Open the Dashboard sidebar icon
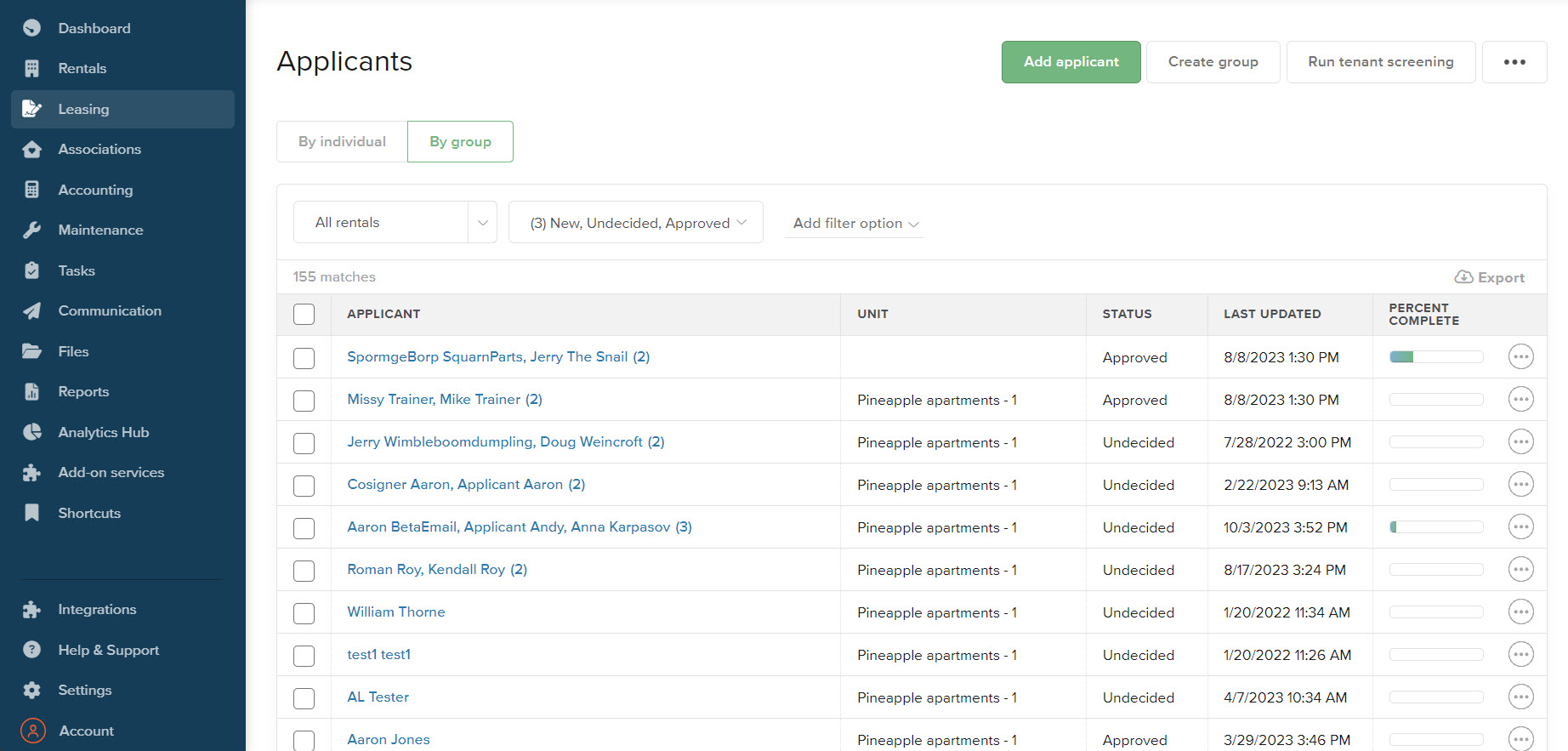The width and height of the screenshot is (1568, 751). pos(32,28)
